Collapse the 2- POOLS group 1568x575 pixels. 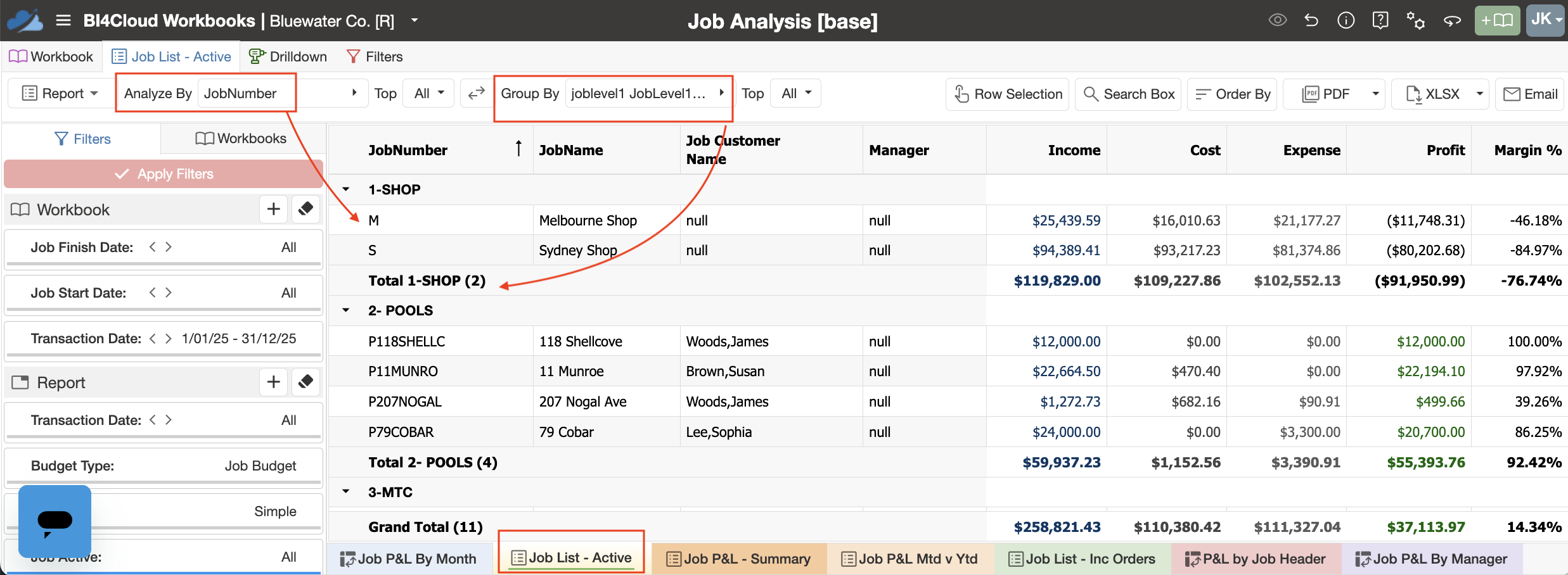pyautogui.click(x=346, y=310)
